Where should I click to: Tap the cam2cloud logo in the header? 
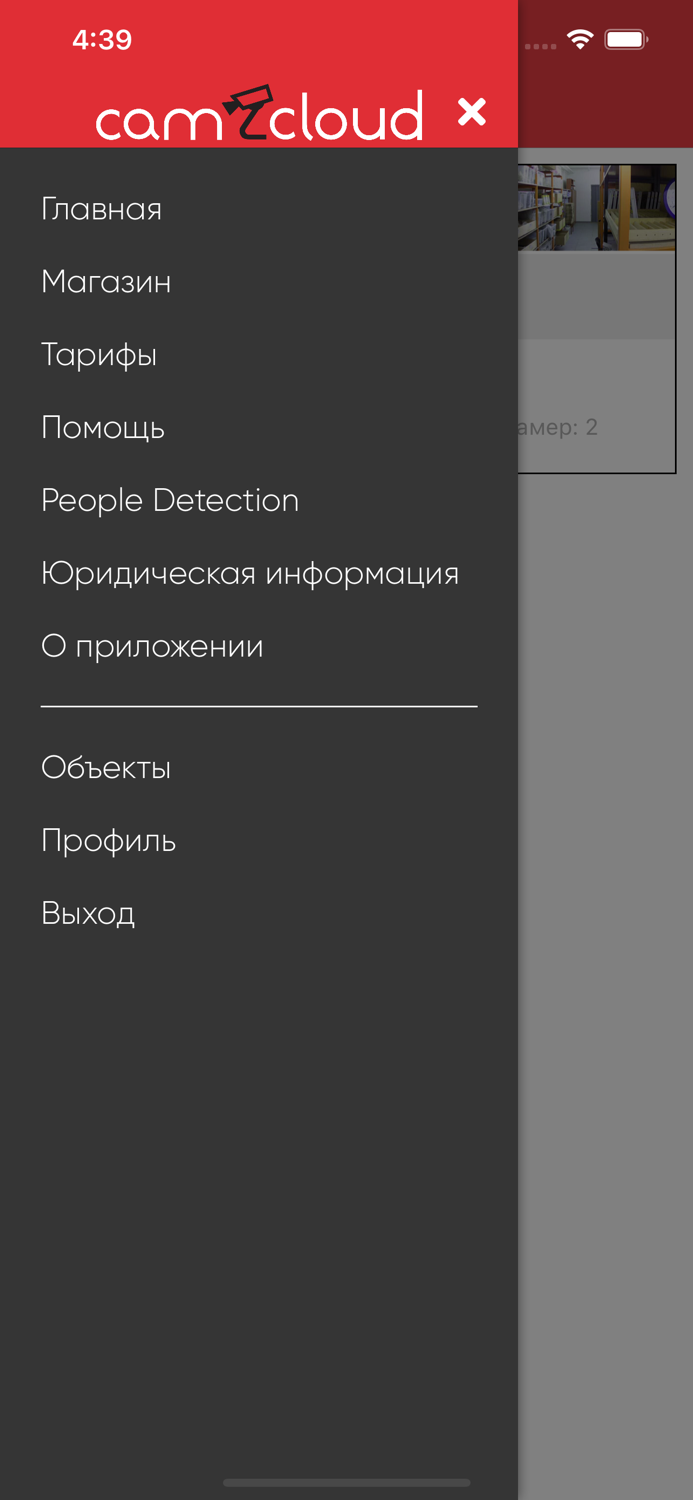259,115
